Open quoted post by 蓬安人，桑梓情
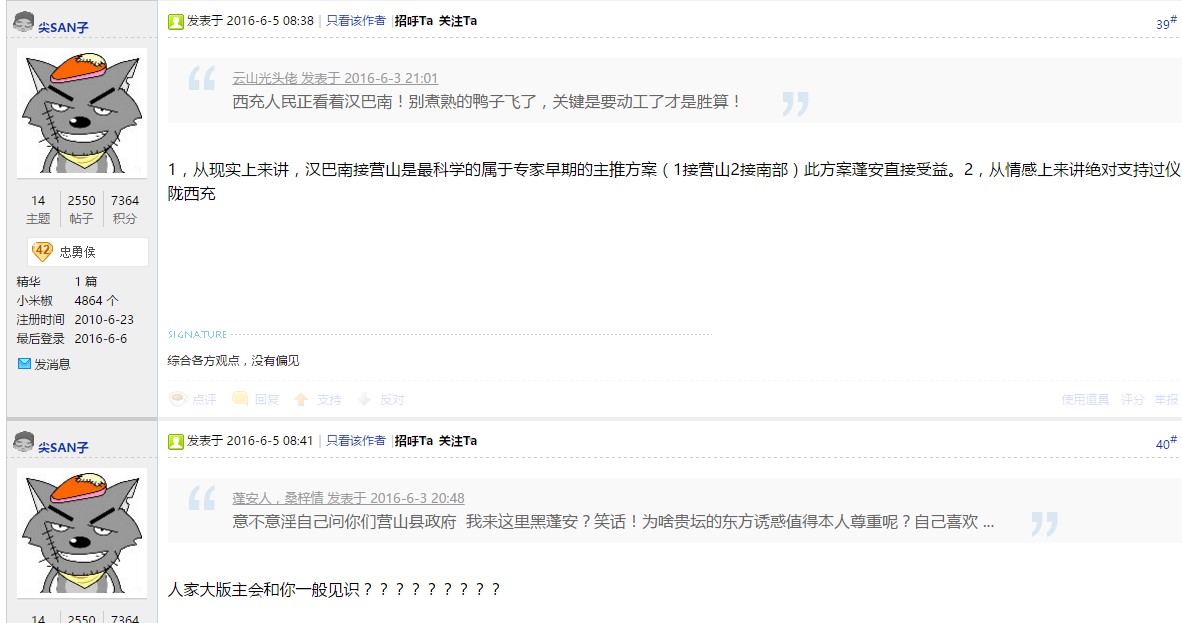 (x=348, y=499)
